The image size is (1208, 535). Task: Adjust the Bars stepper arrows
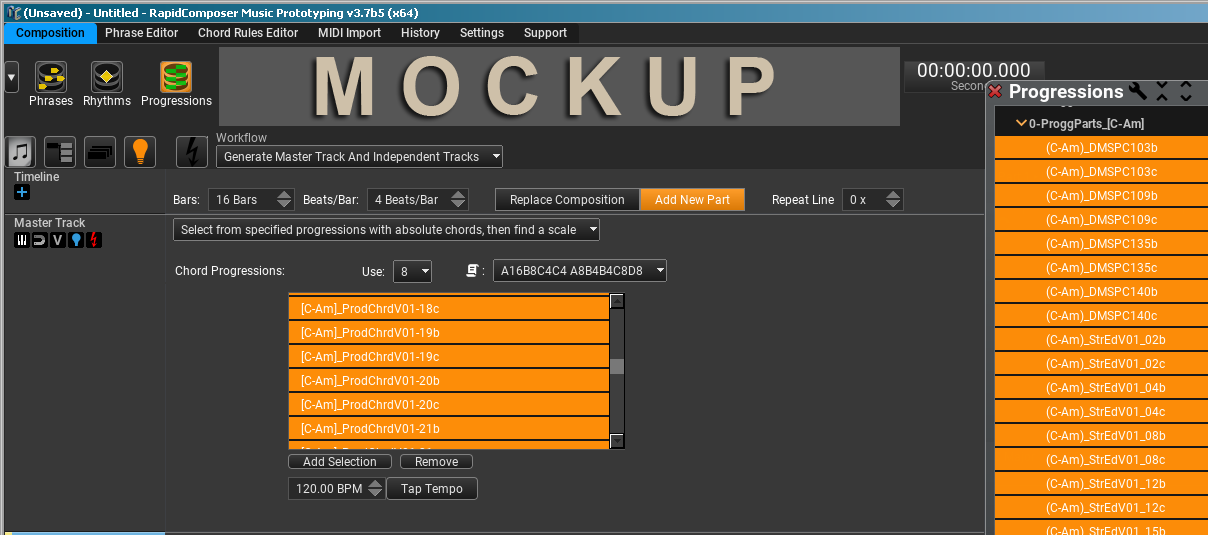(x=285, y=200)
